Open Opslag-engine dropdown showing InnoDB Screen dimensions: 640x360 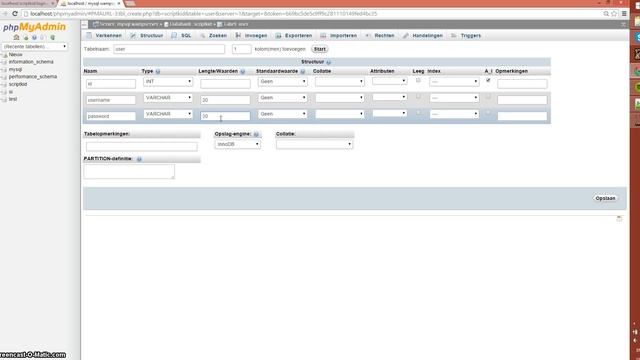pyautogui.click(x=238, y=144)
